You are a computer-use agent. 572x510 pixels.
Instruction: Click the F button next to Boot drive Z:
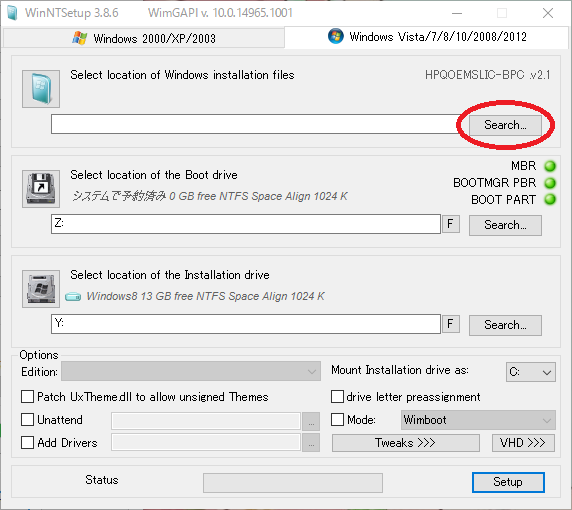click(451, 224)
